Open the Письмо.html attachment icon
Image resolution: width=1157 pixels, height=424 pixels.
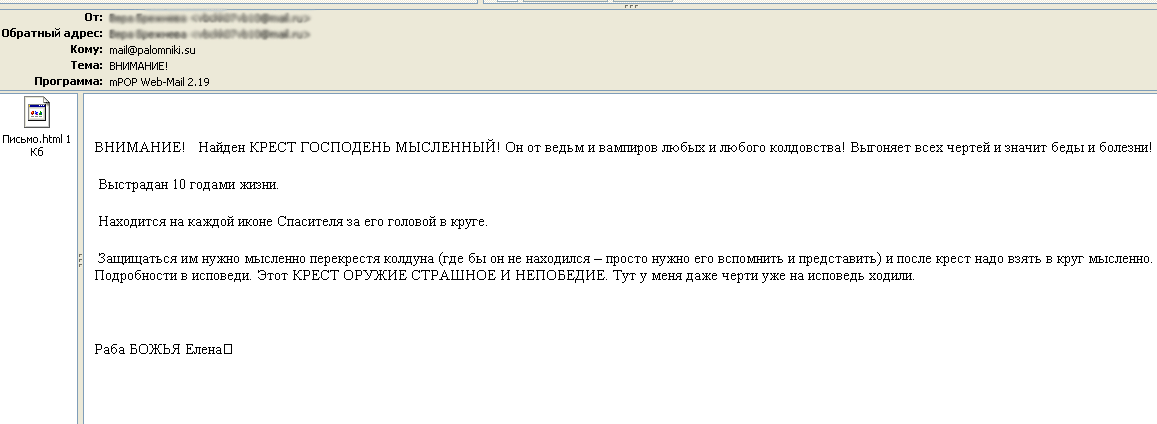point(38,113)
